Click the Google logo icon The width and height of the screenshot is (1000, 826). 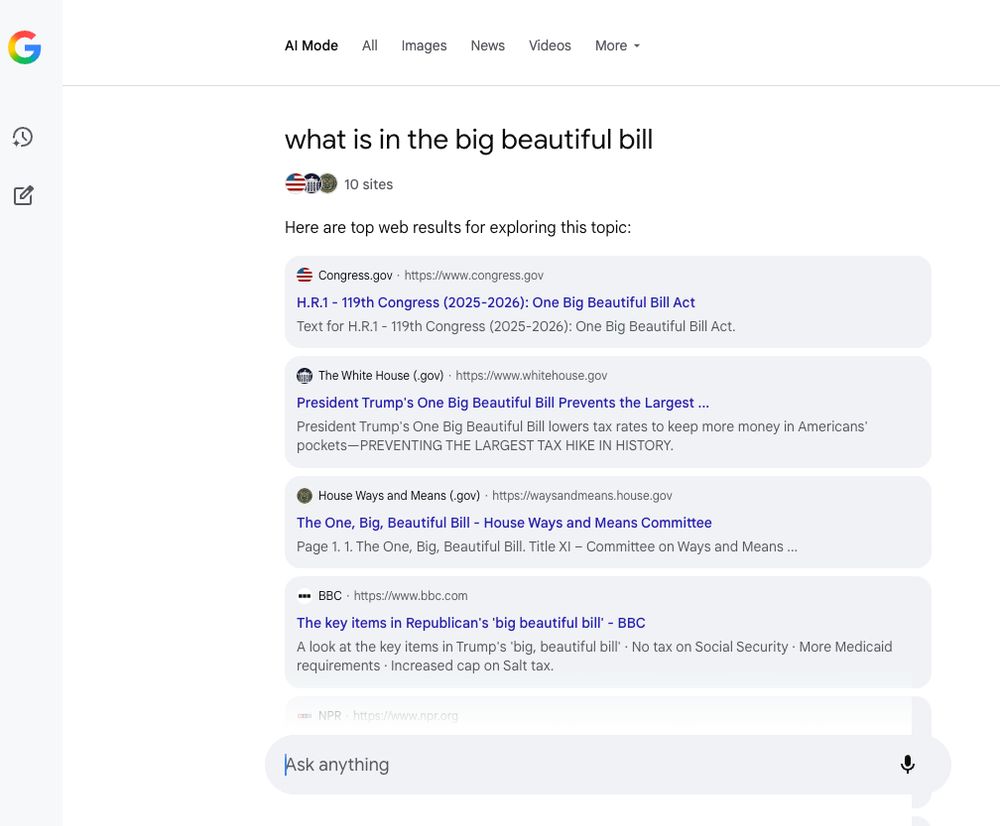coord(24,47)
